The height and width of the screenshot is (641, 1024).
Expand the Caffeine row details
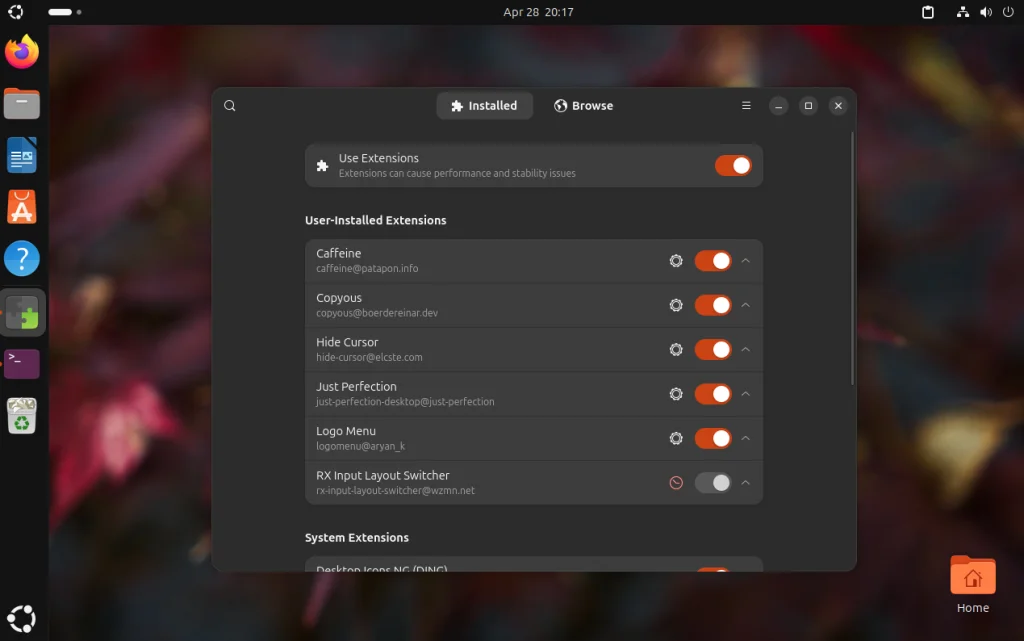click(745, 261)
